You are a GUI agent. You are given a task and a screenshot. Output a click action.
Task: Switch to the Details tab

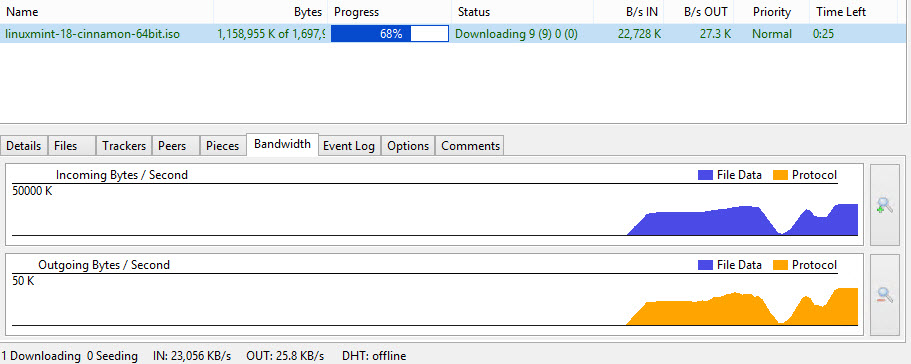24,146
